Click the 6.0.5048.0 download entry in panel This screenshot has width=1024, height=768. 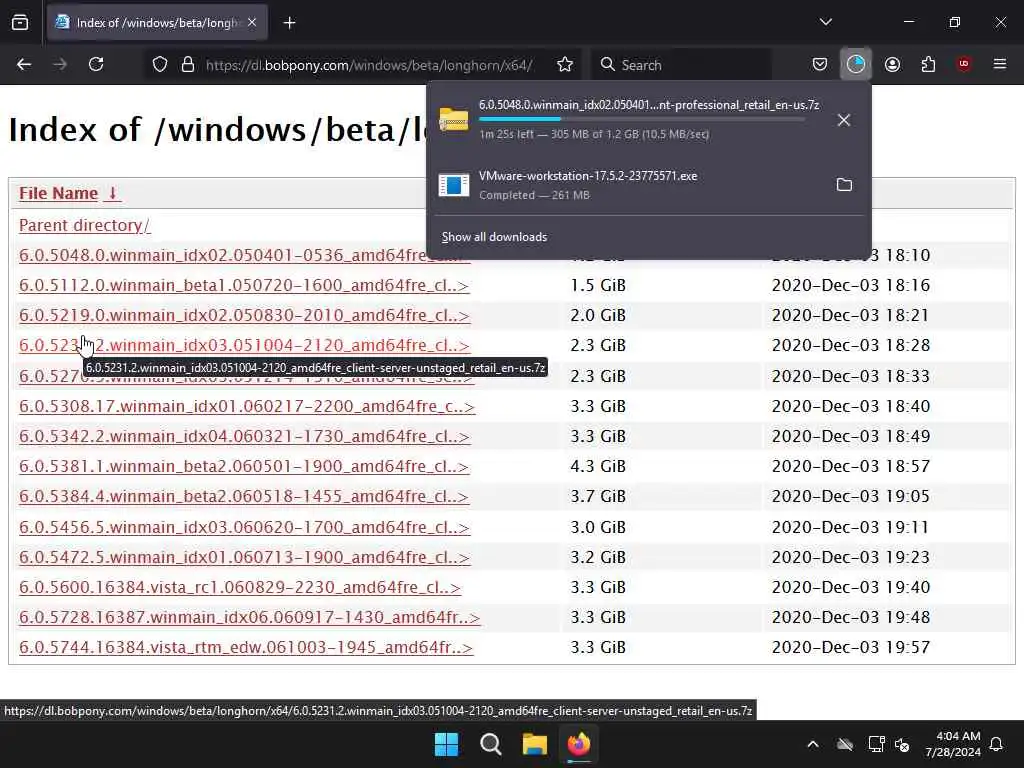pyautogui.click(x=627, y=120)
